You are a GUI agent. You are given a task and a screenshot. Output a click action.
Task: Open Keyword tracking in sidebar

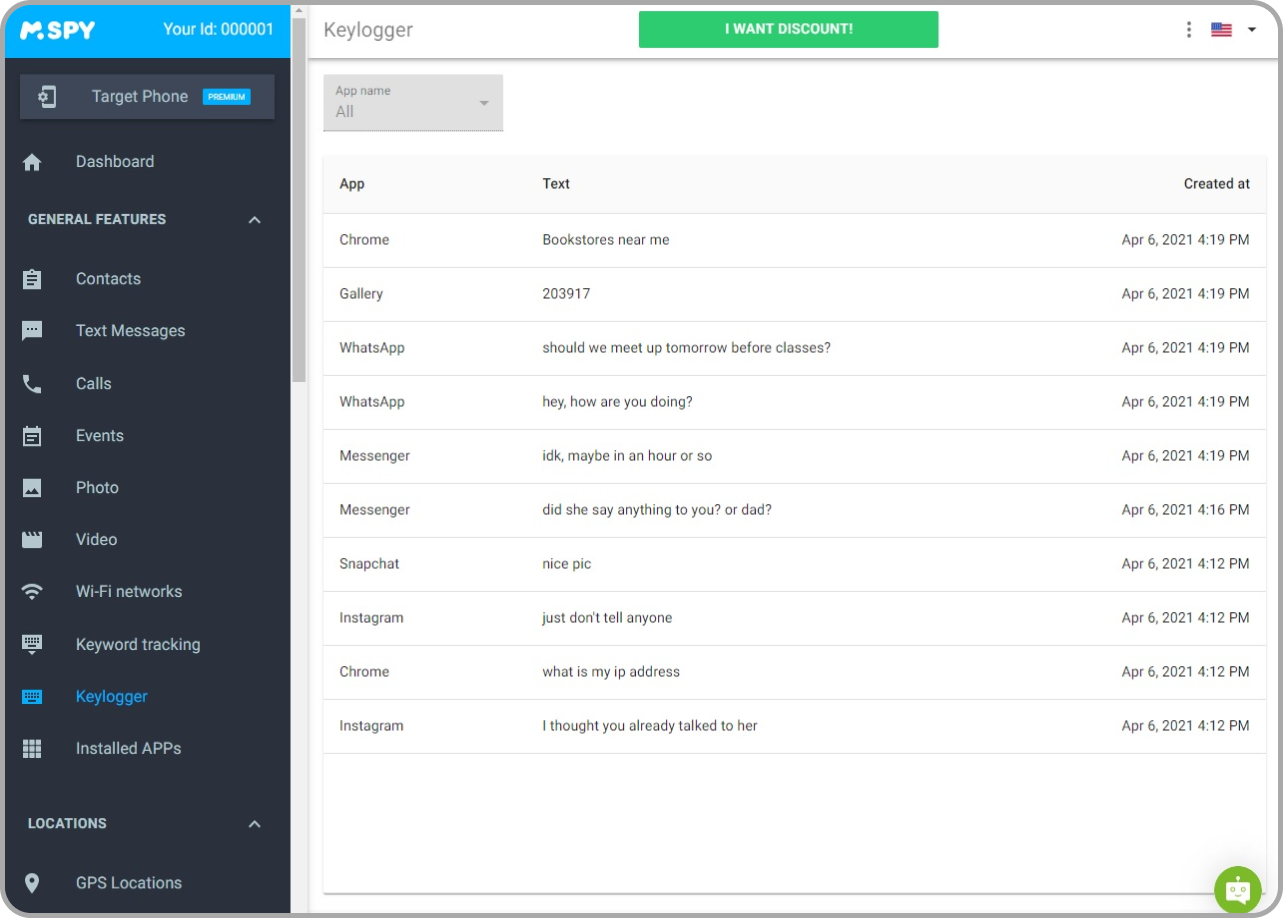click(x=138, y=645)
